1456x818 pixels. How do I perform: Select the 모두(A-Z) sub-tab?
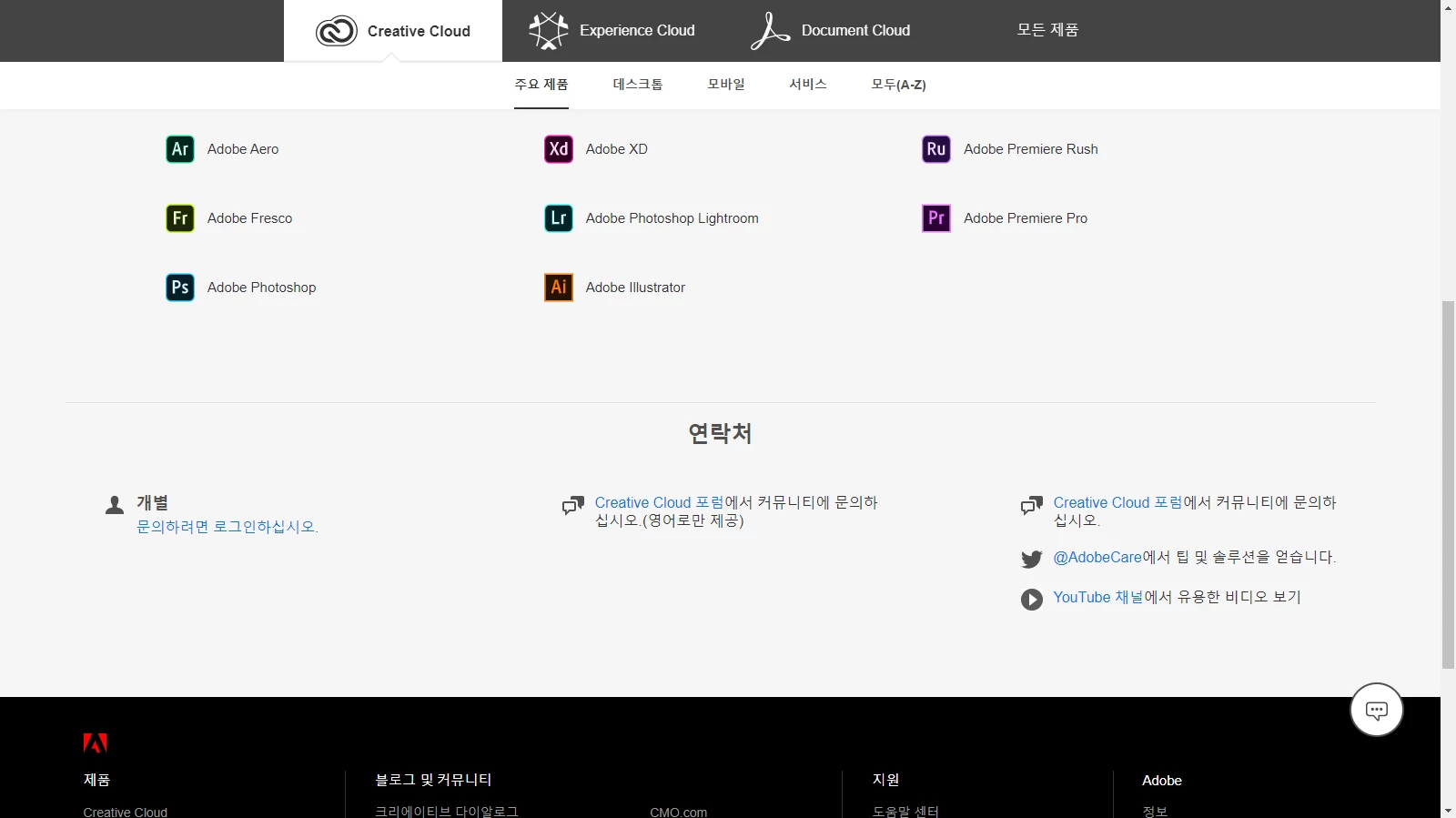(x=898, y=85)
